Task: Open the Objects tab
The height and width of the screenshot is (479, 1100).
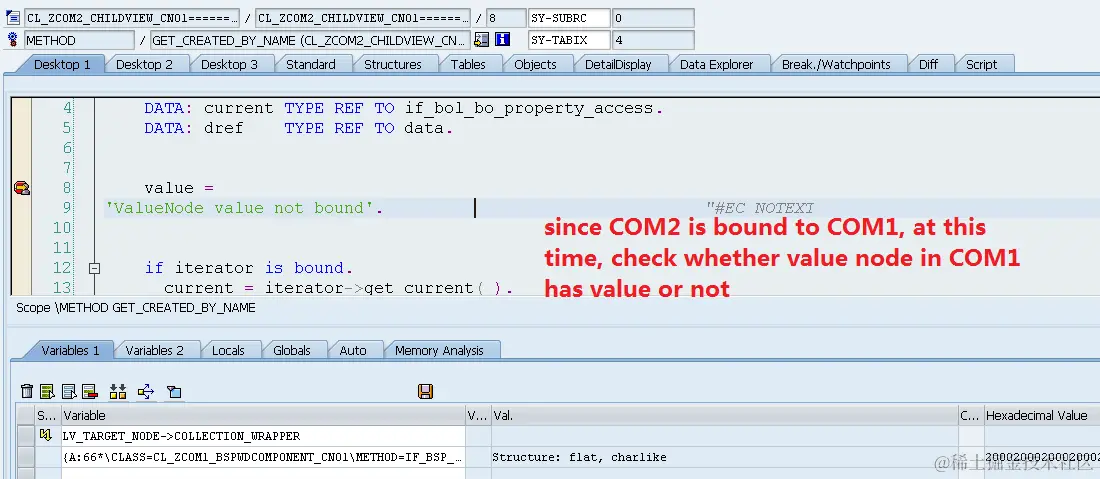Action: pos(535,65)
